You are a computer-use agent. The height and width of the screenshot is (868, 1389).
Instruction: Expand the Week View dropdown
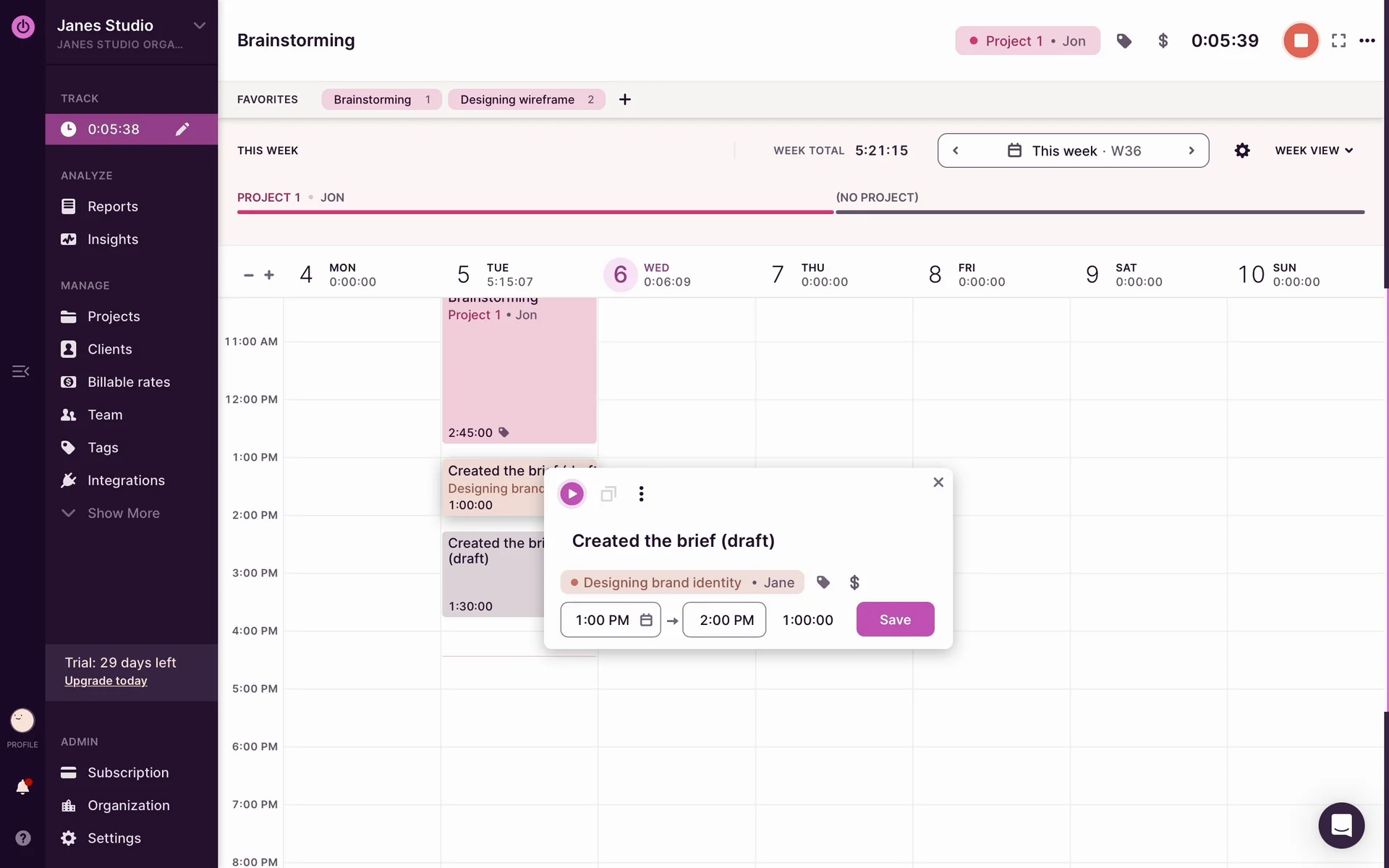(1313, 150)
